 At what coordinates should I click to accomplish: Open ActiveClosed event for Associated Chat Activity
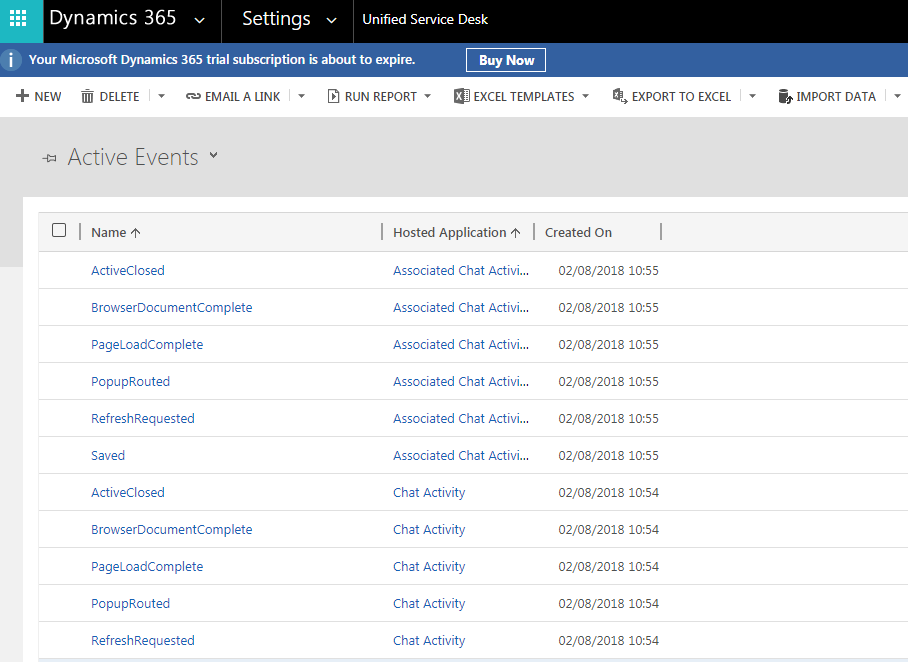pos(128,270)
